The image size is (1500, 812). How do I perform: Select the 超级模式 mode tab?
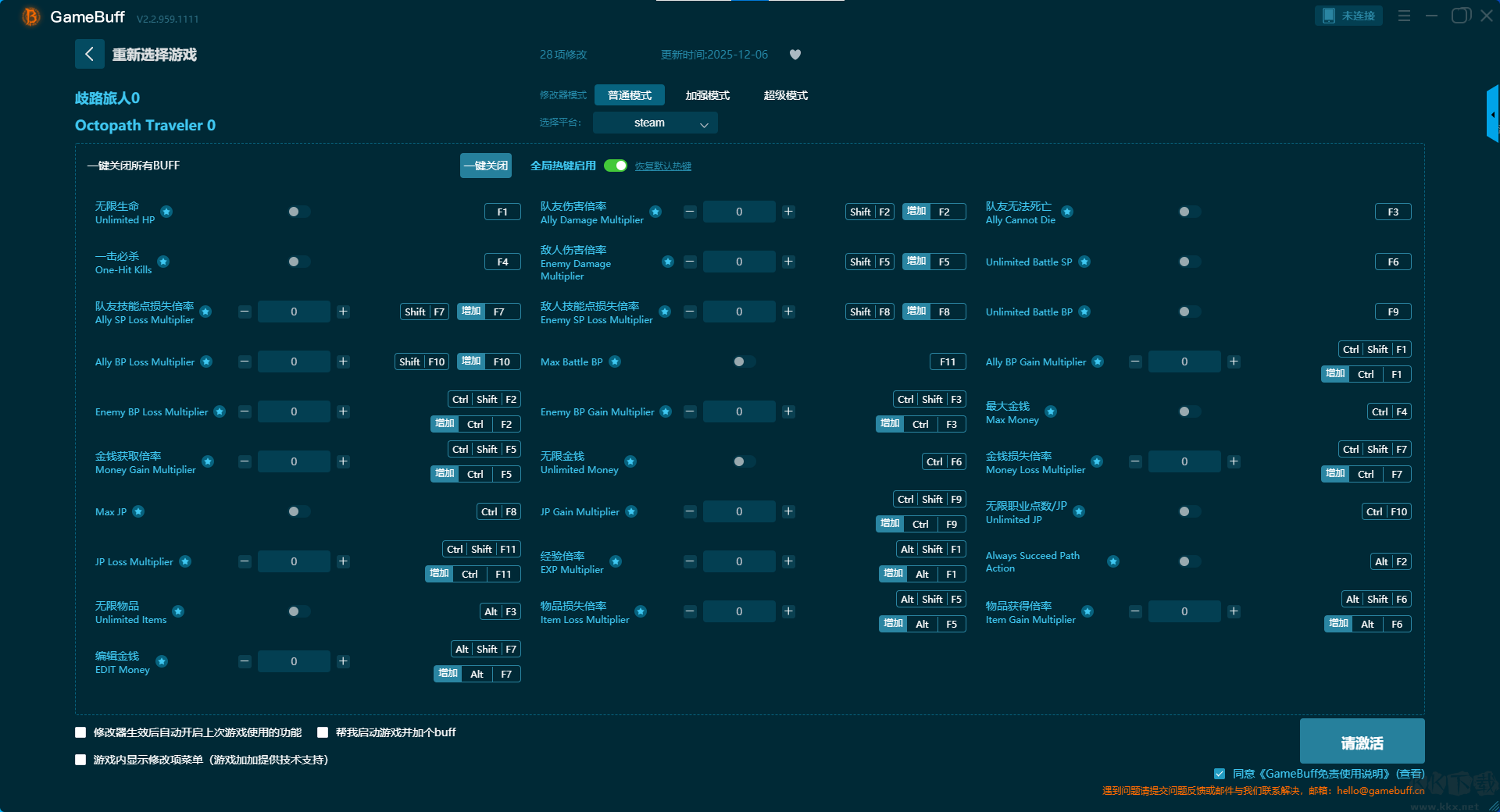785,95
